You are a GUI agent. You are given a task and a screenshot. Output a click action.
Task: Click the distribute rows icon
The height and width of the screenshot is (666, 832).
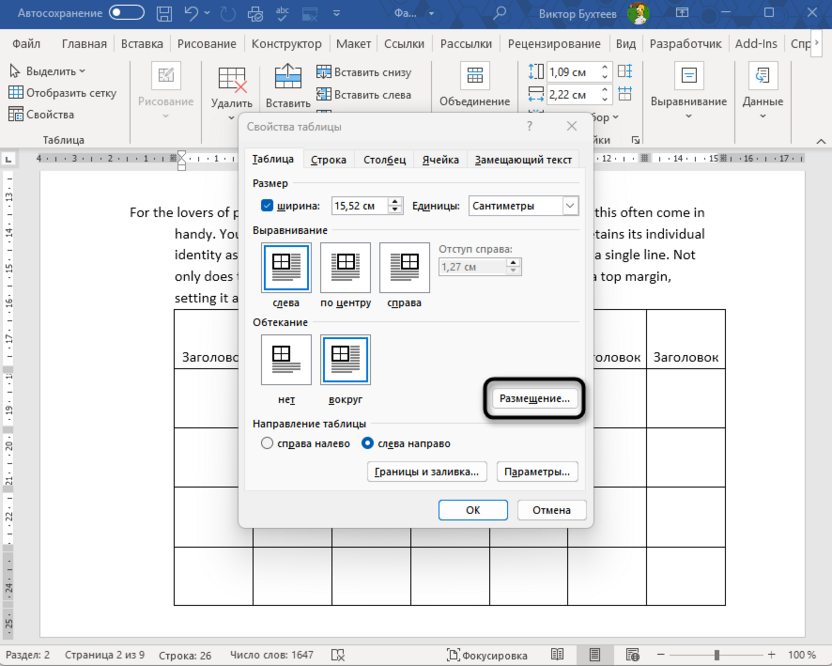coord(625,71)
